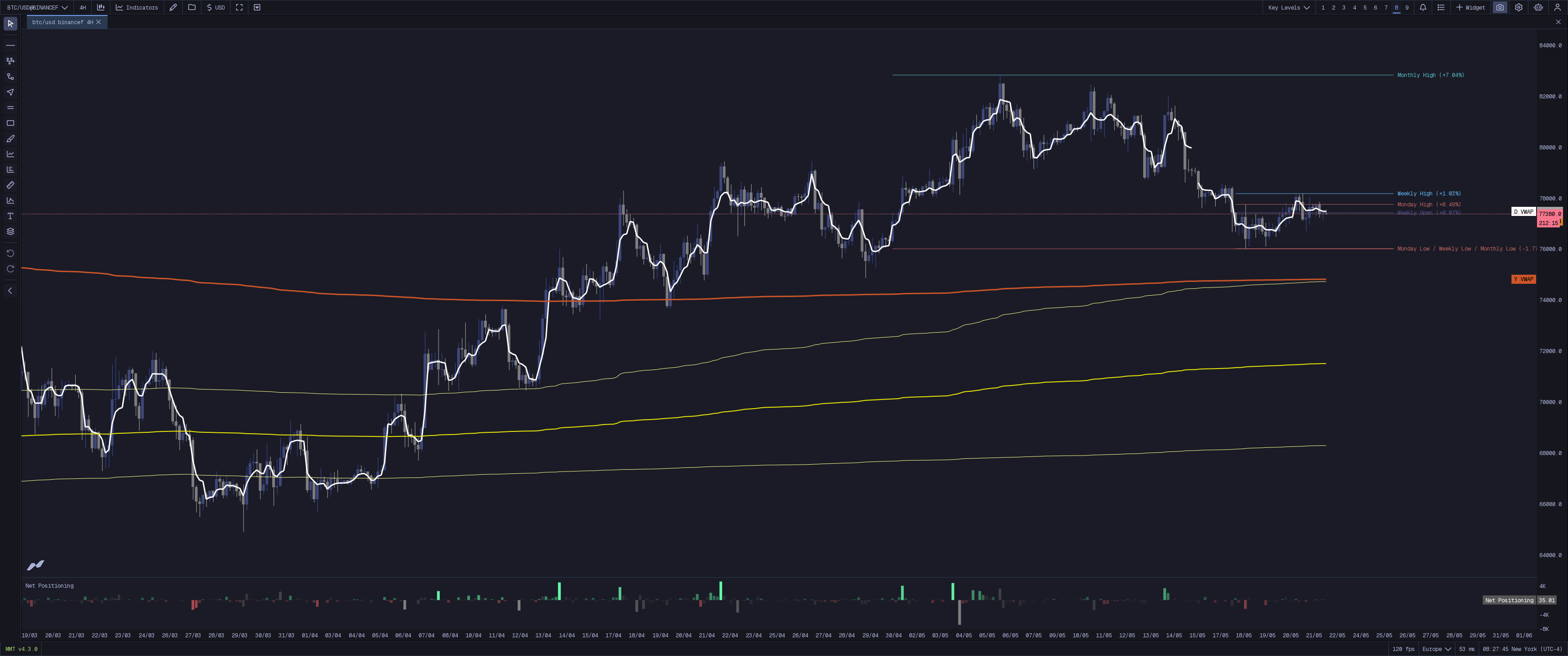Switch to workspace 1

pos(1323,7)
